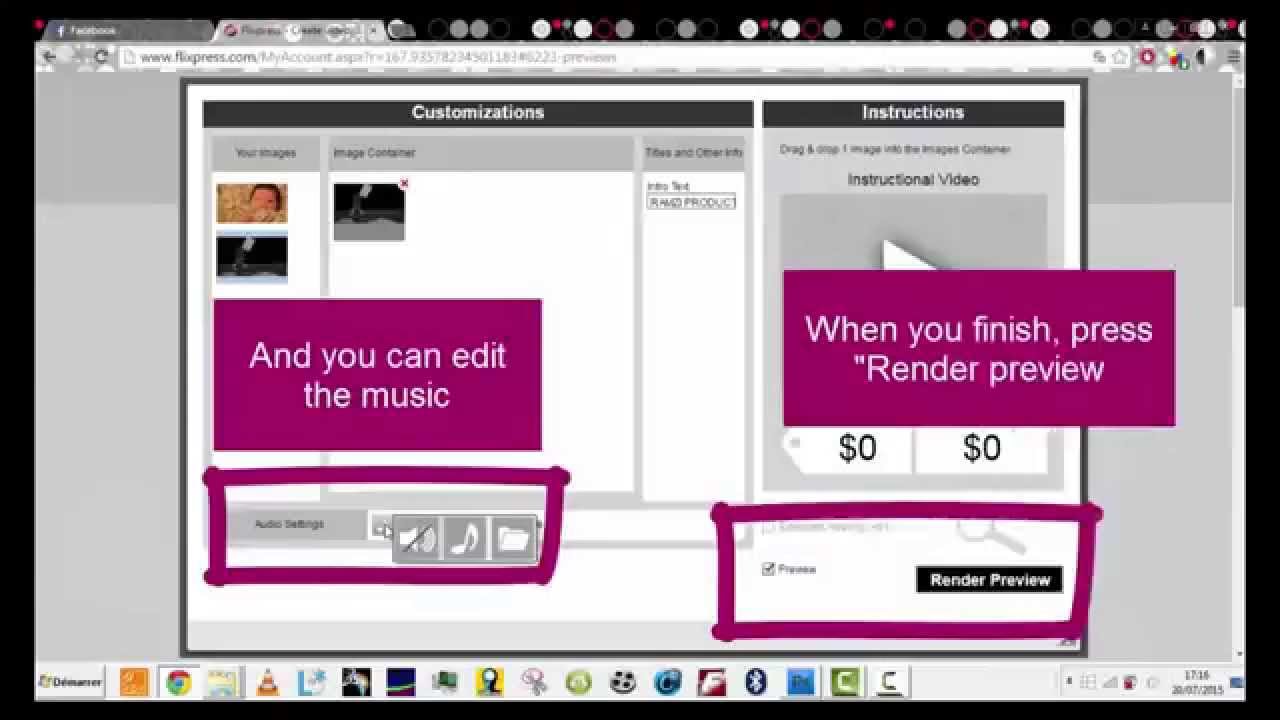The width and height of the screenshot is (1280, 720).
Task: Open the Chrome menu hamburger icon
Action: (1233, 57)
